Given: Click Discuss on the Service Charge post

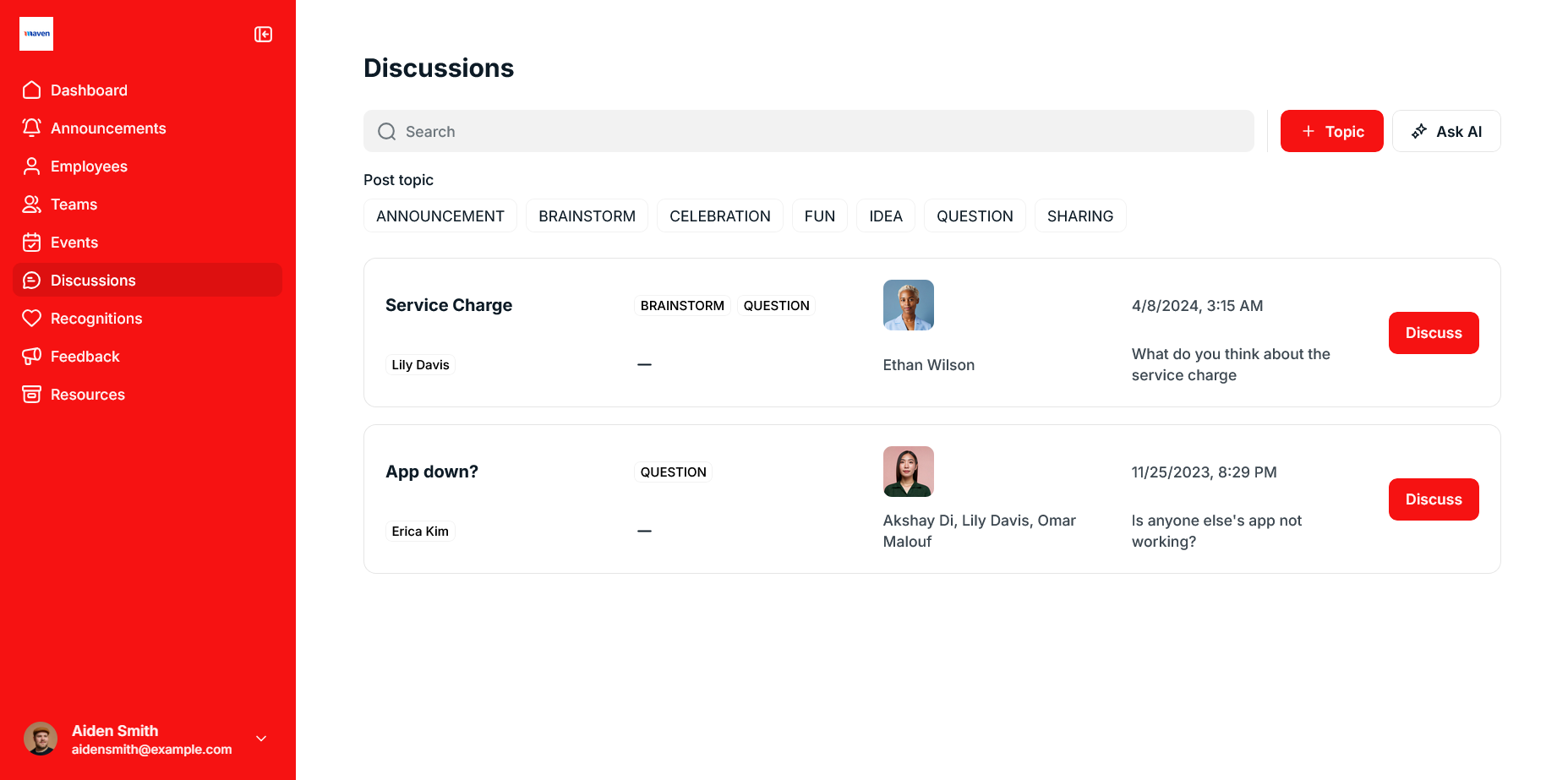Looking at the screenshot, I should point(1433,333).
